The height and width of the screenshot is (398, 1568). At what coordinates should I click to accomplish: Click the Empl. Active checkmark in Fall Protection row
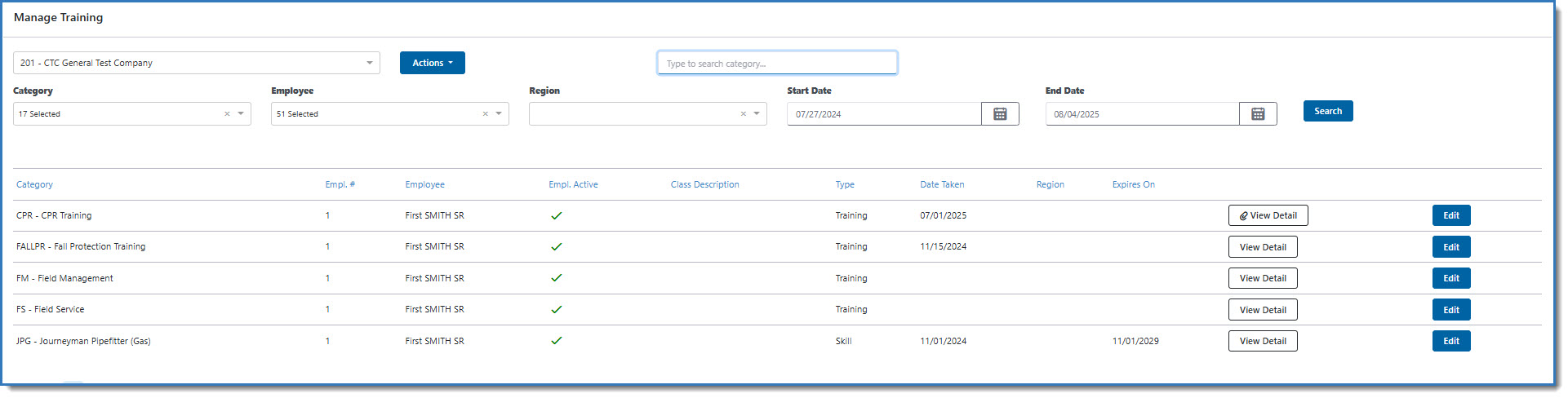557,246
